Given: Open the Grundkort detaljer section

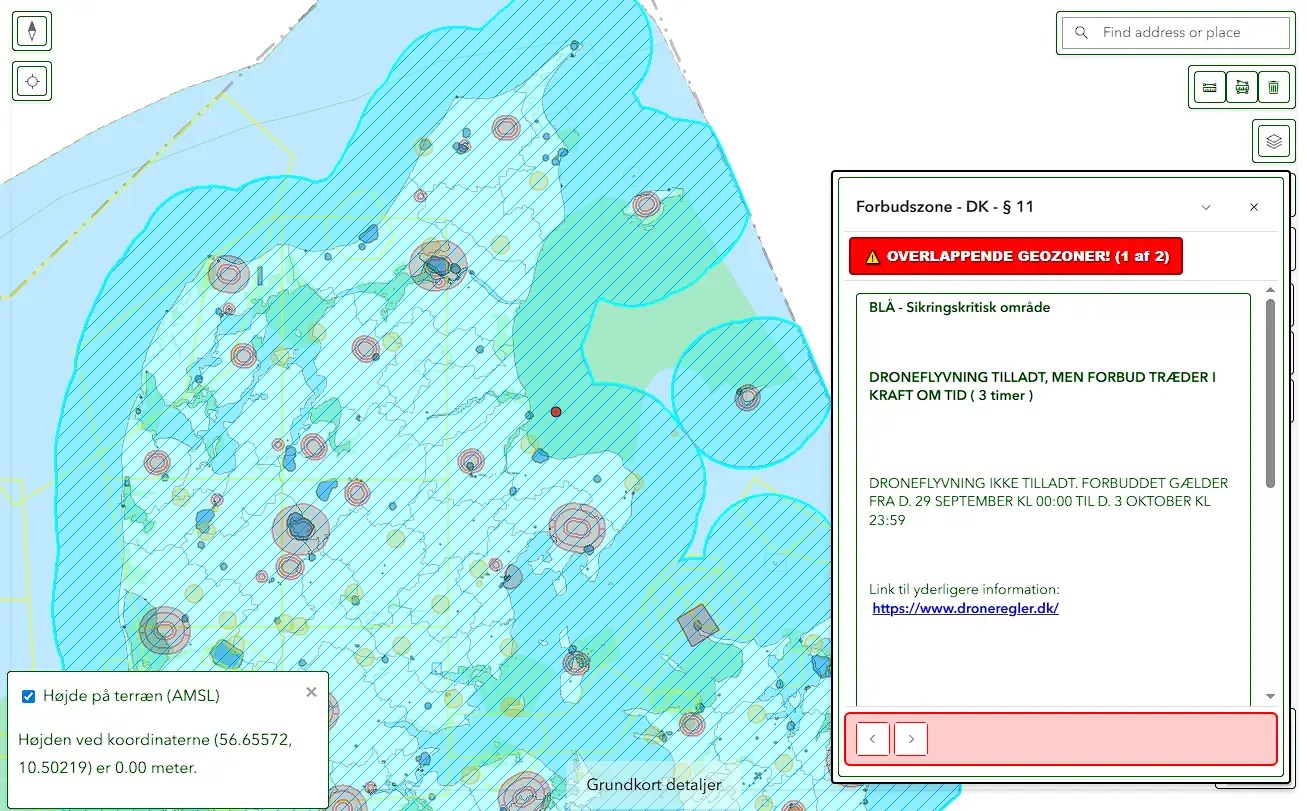Looking at the screenshot, I should click(x=654, y=785).
